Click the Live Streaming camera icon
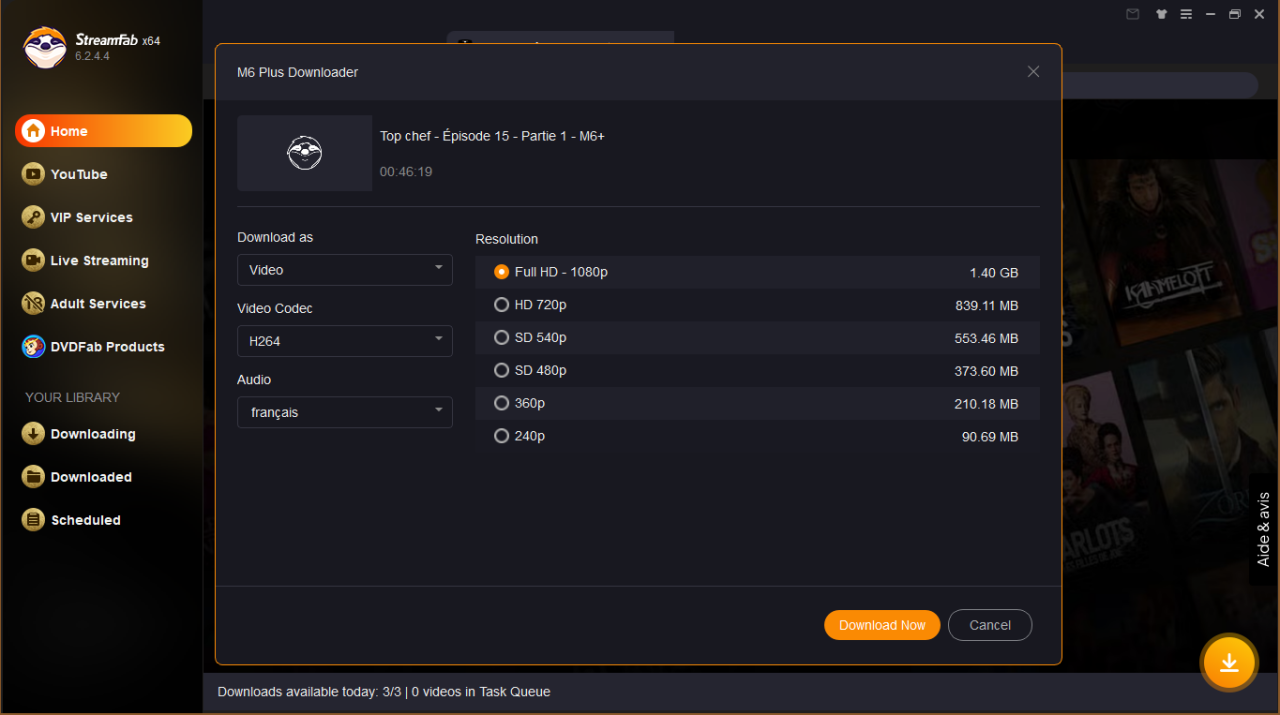The image size is (1280, 715). pos(34,260)
